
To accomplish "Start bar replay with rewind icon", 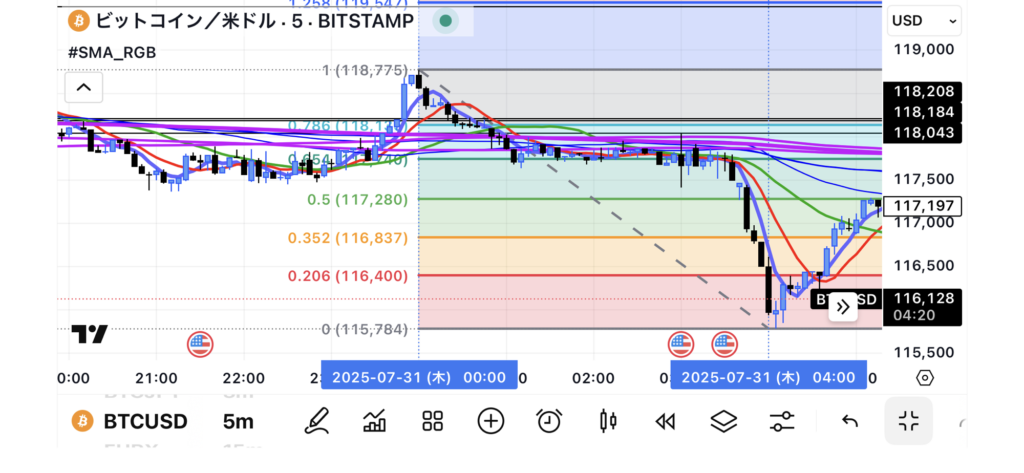I will coord(664,421).
